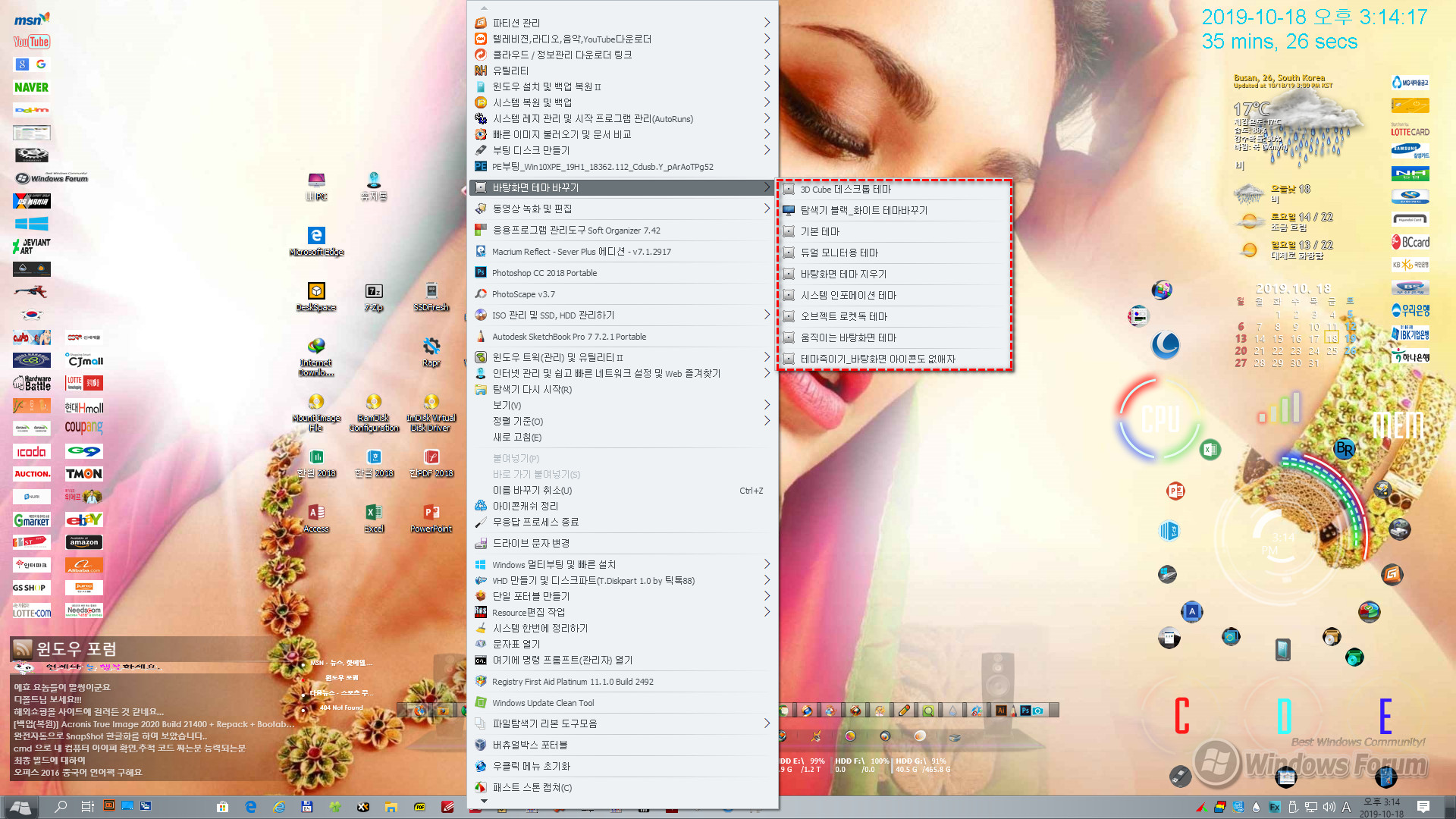Open the BCcard shortcut icon

tap(1410, 242)
